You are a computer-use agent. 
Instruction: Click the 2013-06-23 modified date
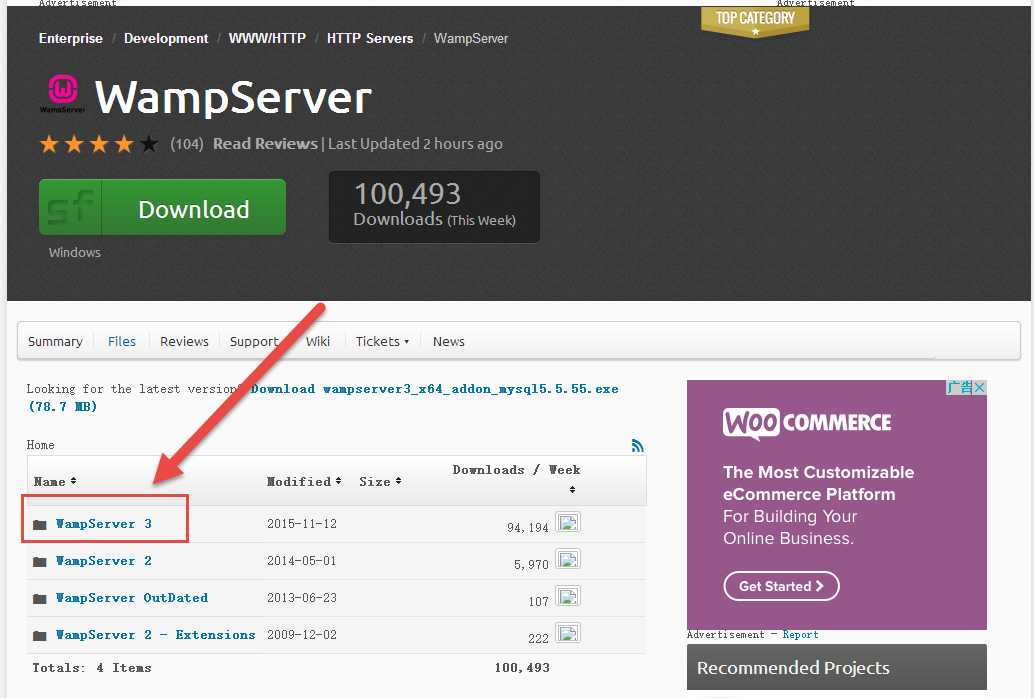302,598
